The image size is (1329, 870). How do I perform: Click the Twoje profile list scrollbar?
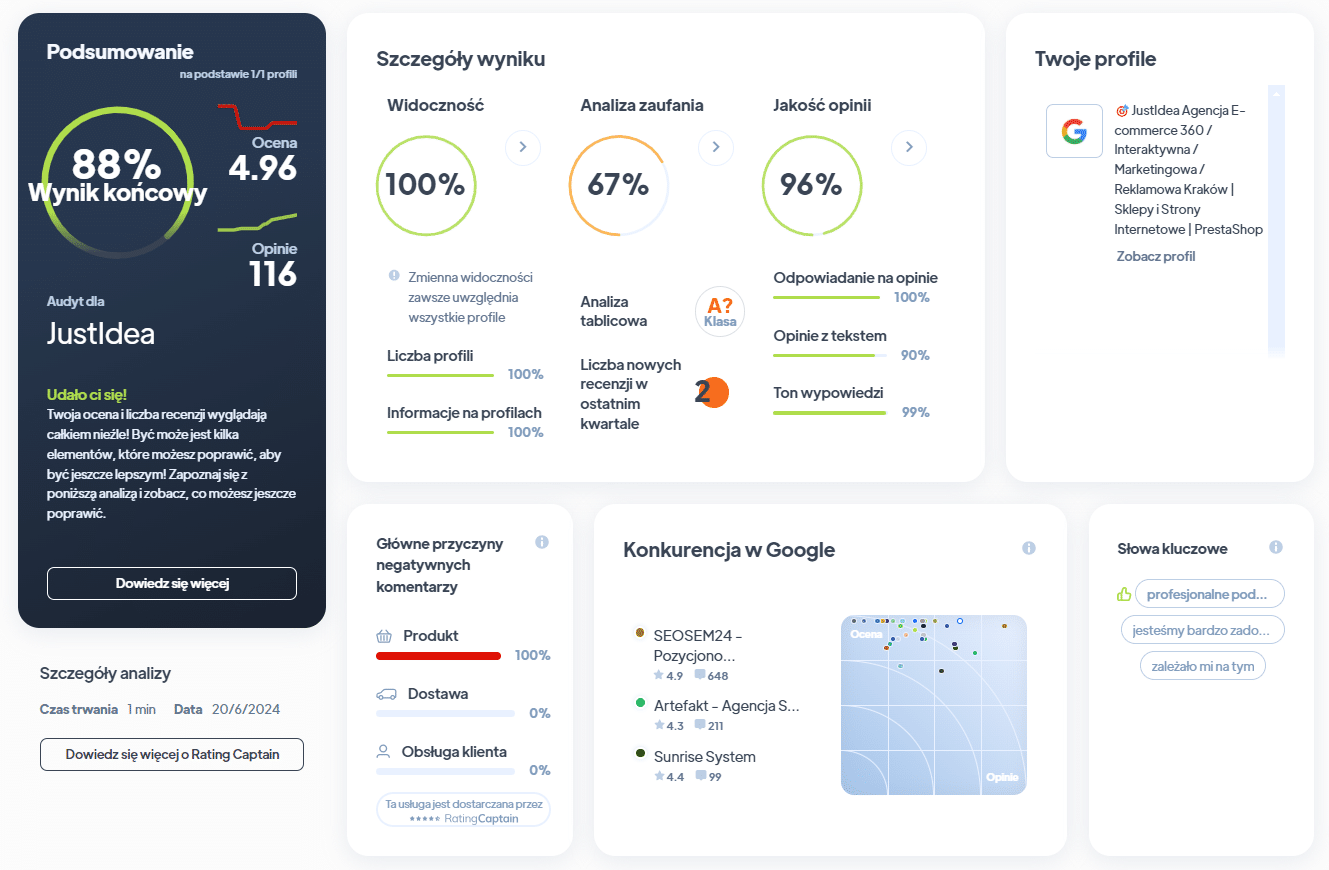(x=1275, y=220)
